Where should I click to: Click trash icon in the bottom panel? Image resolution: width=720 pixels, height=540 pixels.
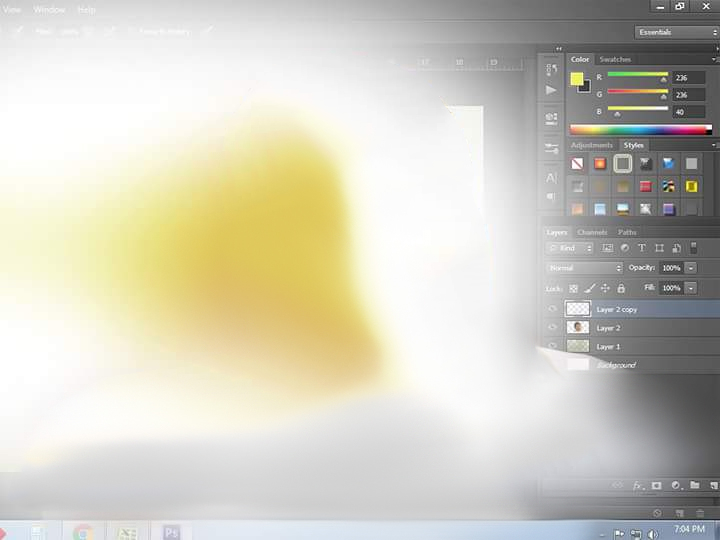700,513
